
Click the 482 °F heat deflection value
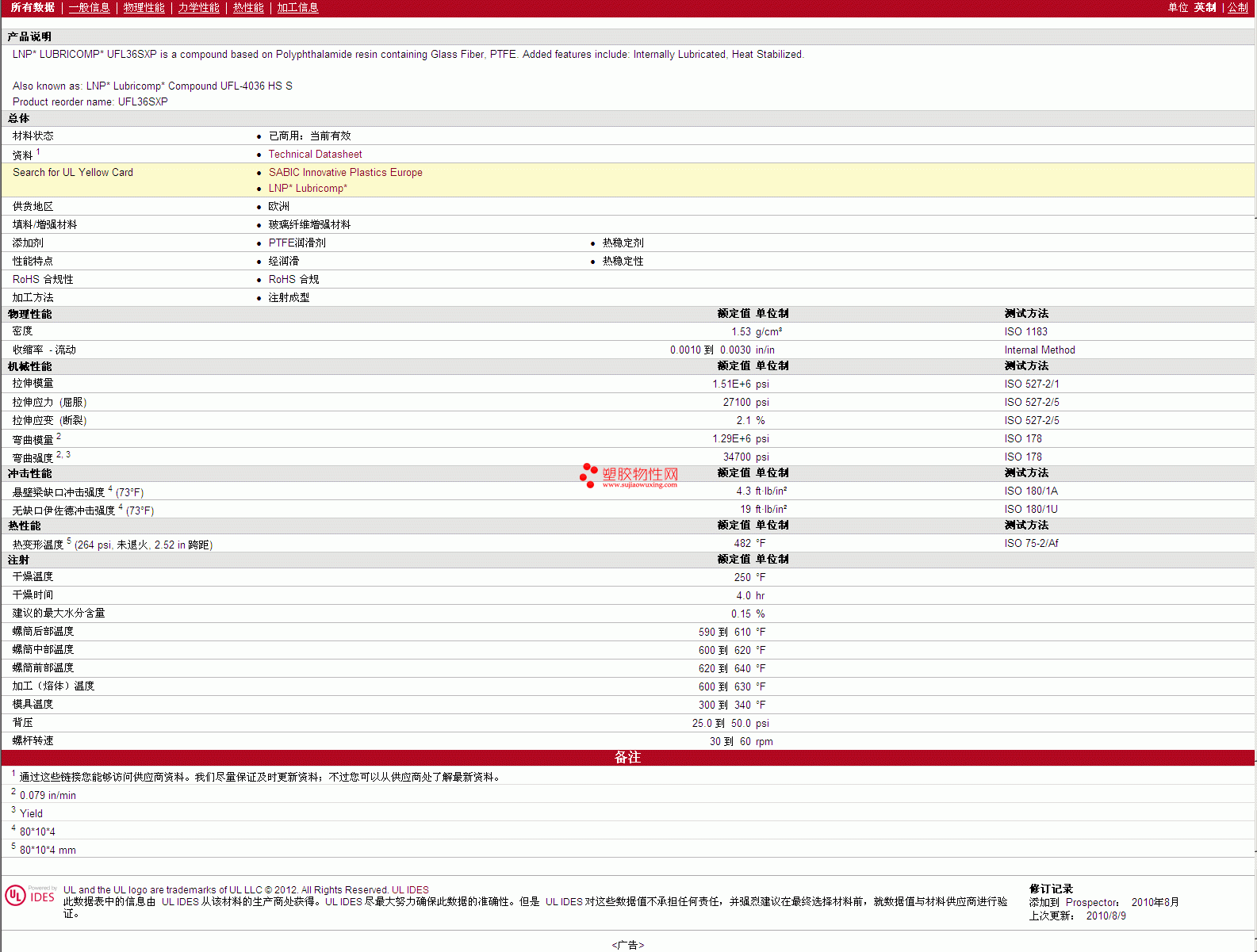[749, 544]
